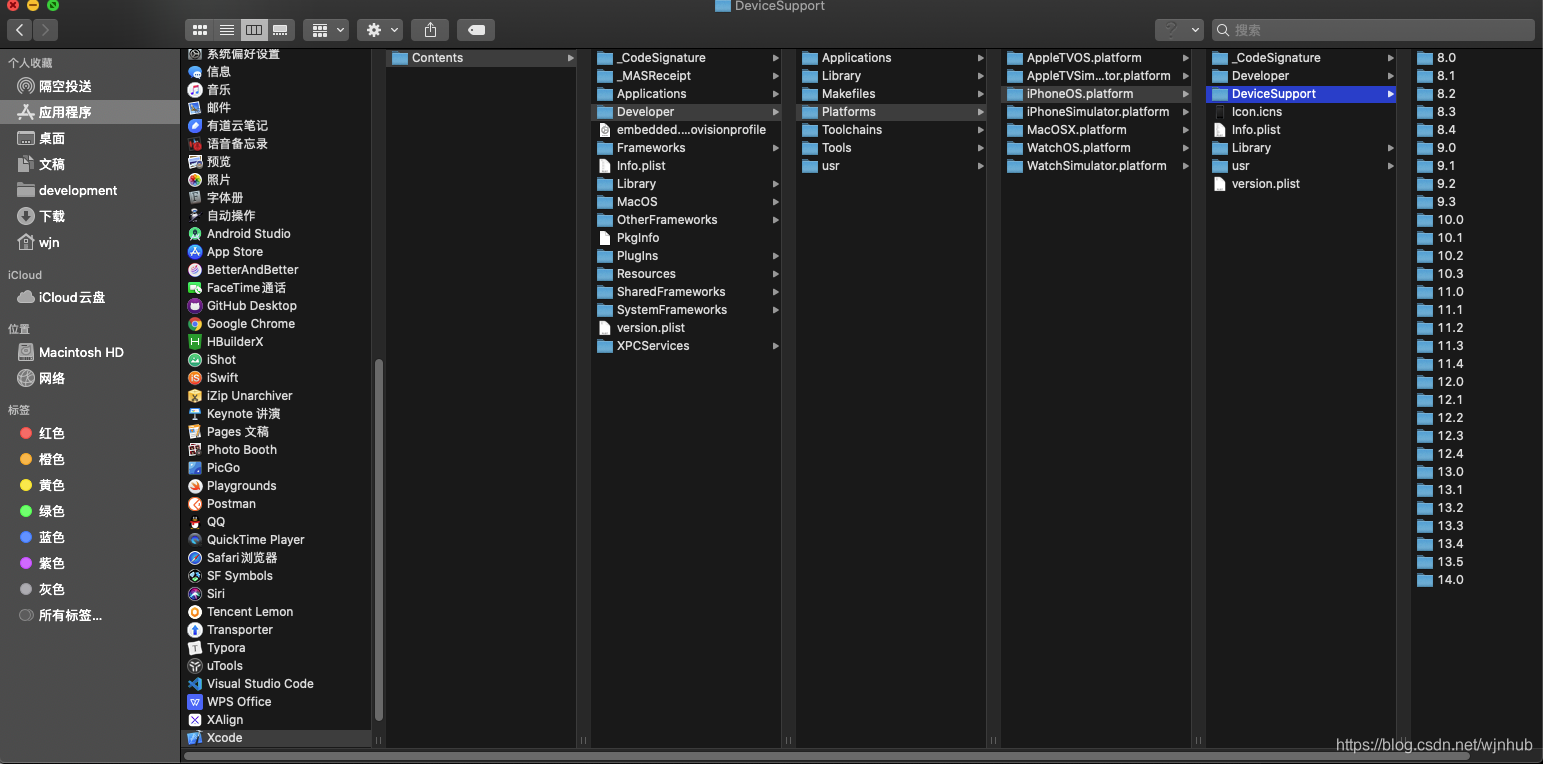This screenshot has height=764, width=1543.
Task: Select the iPhoneSimulator.platform folder
Action: click(x=1096, y=112)
